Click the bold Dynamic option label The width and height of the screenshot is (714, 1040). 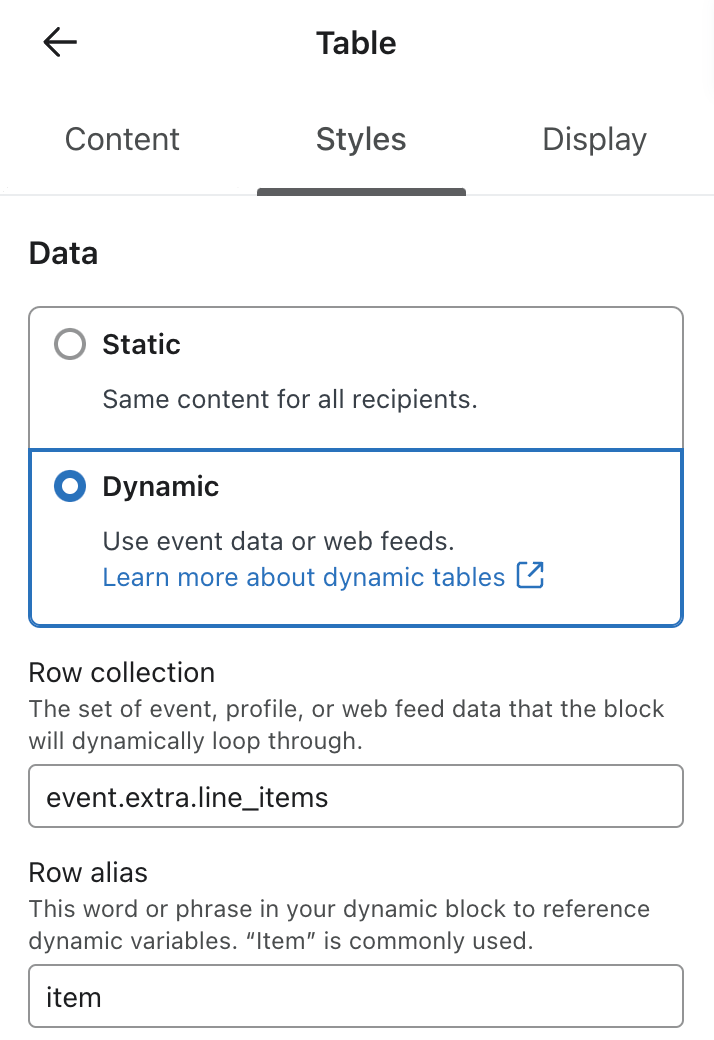[x=160, y=487]
